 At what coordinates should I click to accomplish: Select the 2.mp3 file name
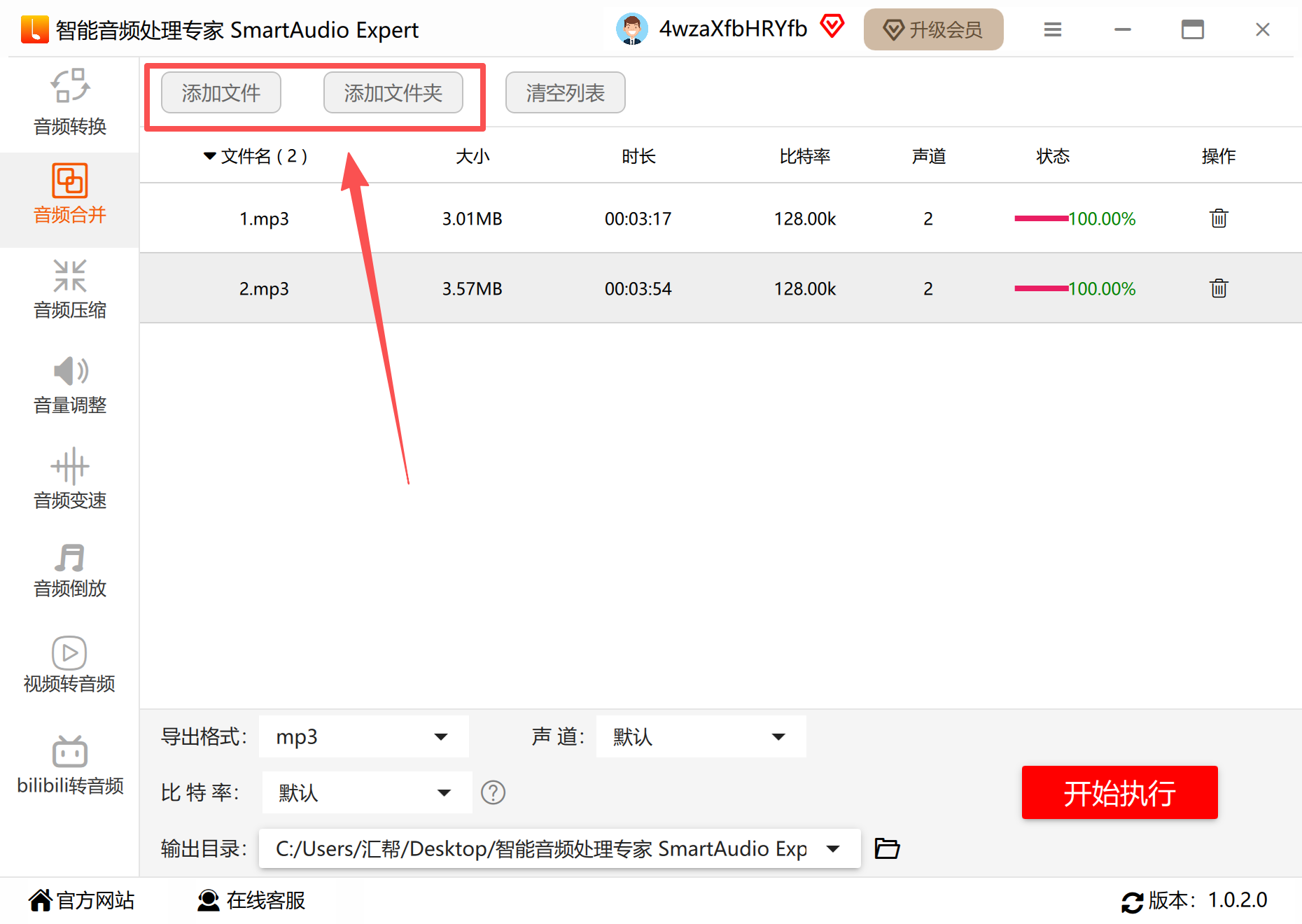point(264,289)
